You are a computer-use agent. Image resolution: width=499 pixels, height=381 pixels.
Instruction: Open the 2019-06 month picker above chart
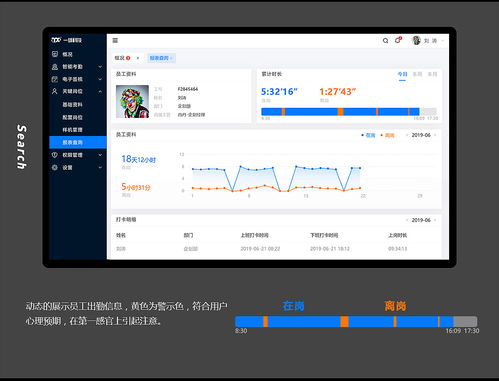[421, 135]
